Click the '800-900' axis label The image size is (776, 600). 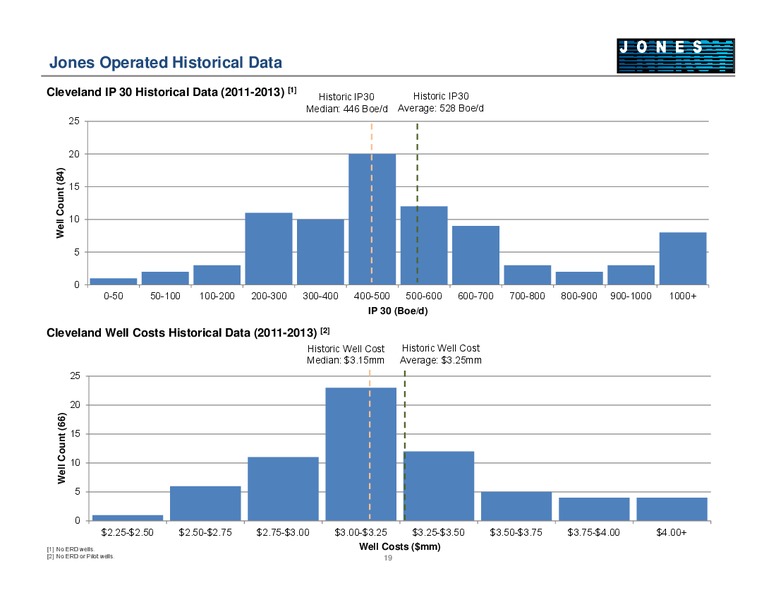(x=579, y=296)
